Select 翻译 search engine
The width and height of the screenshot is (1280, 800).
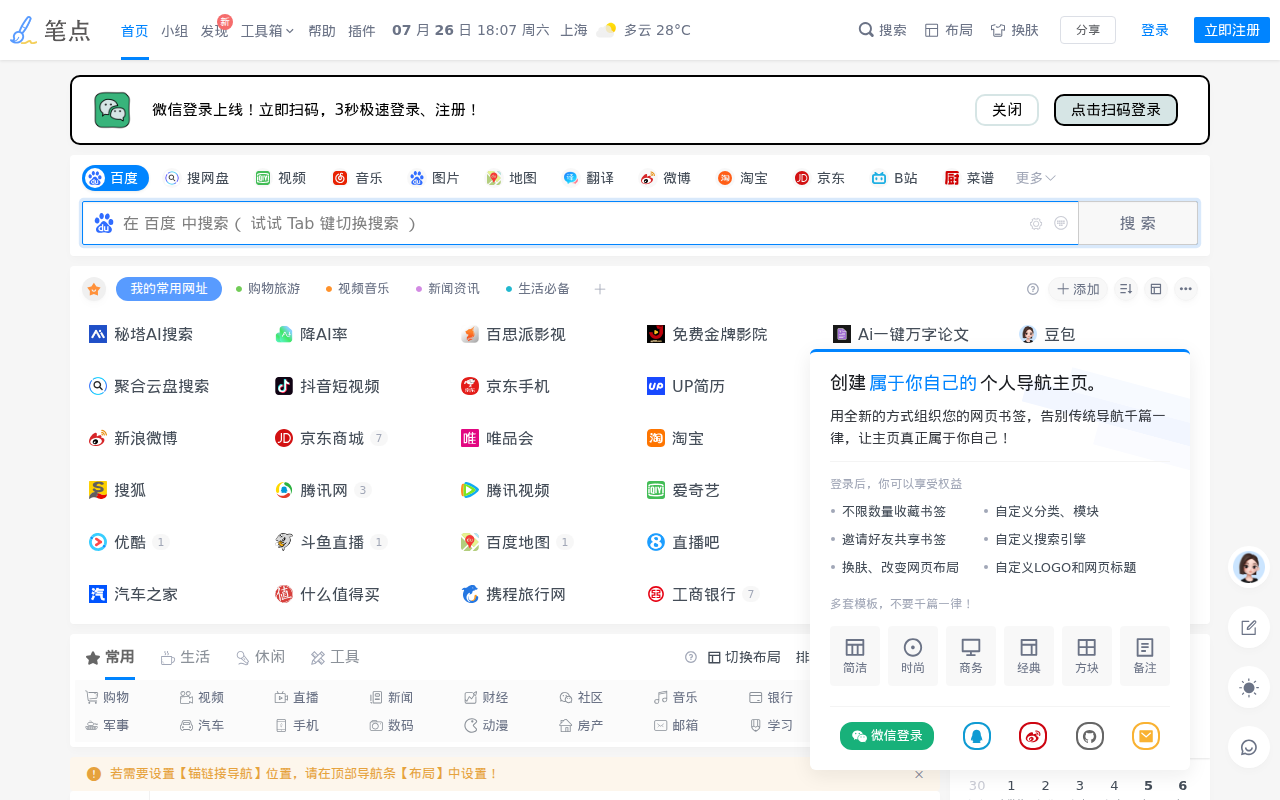(x=589, y=178)
